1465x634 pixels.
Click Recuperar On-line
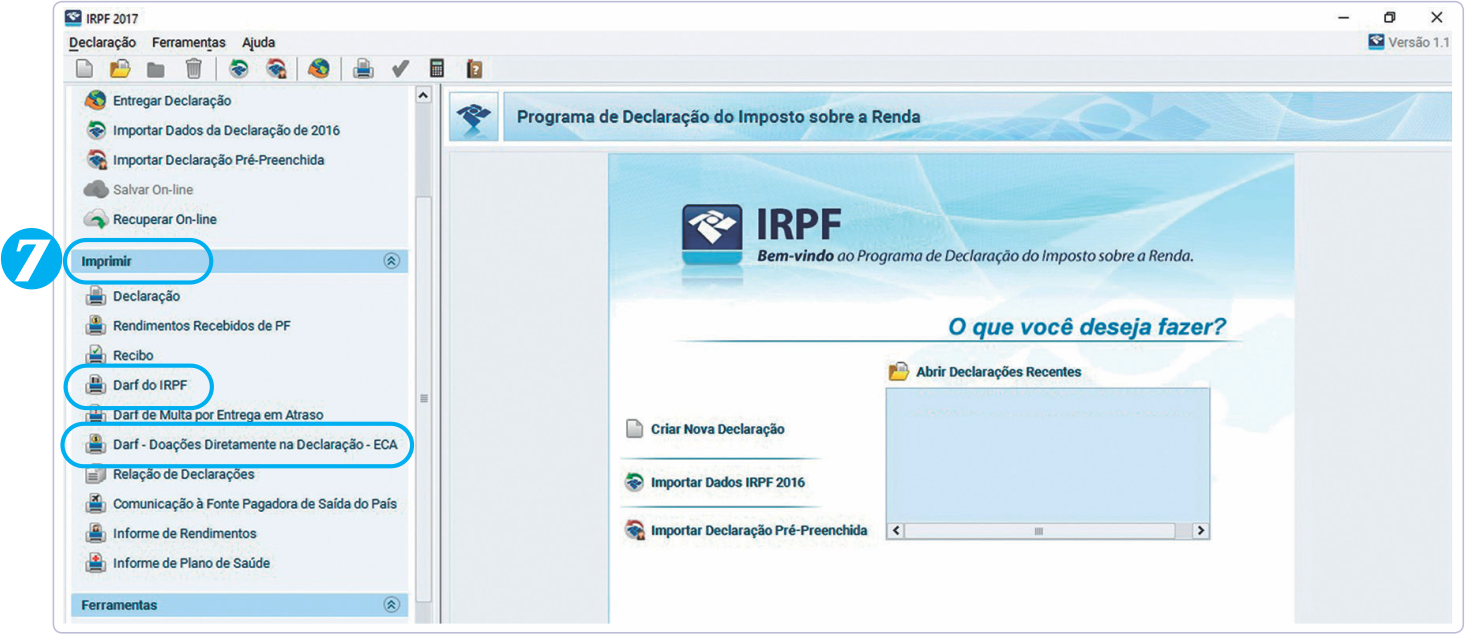tap(165, 219)
